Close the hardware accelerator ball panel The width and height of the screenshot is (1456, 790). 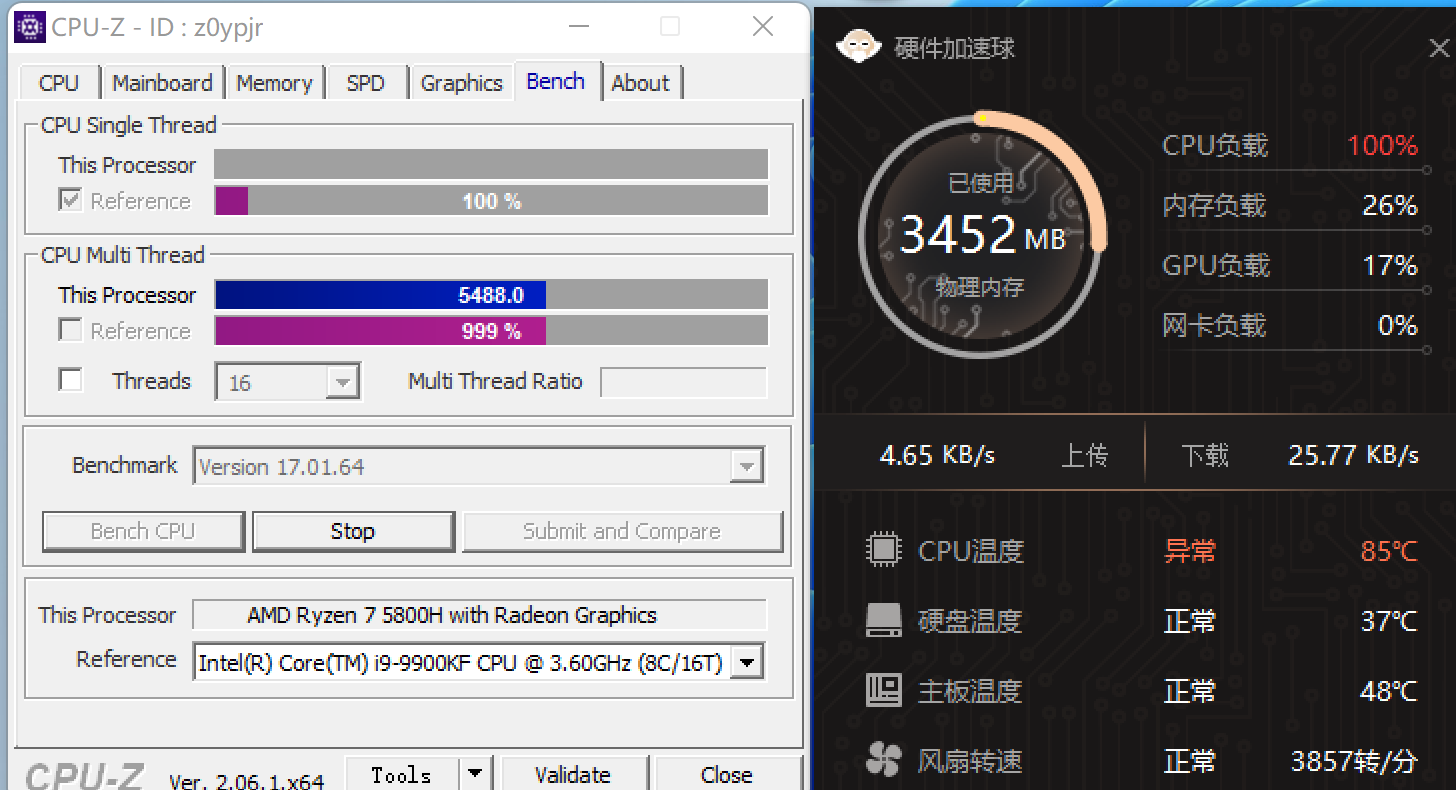tap(1439, 47)
